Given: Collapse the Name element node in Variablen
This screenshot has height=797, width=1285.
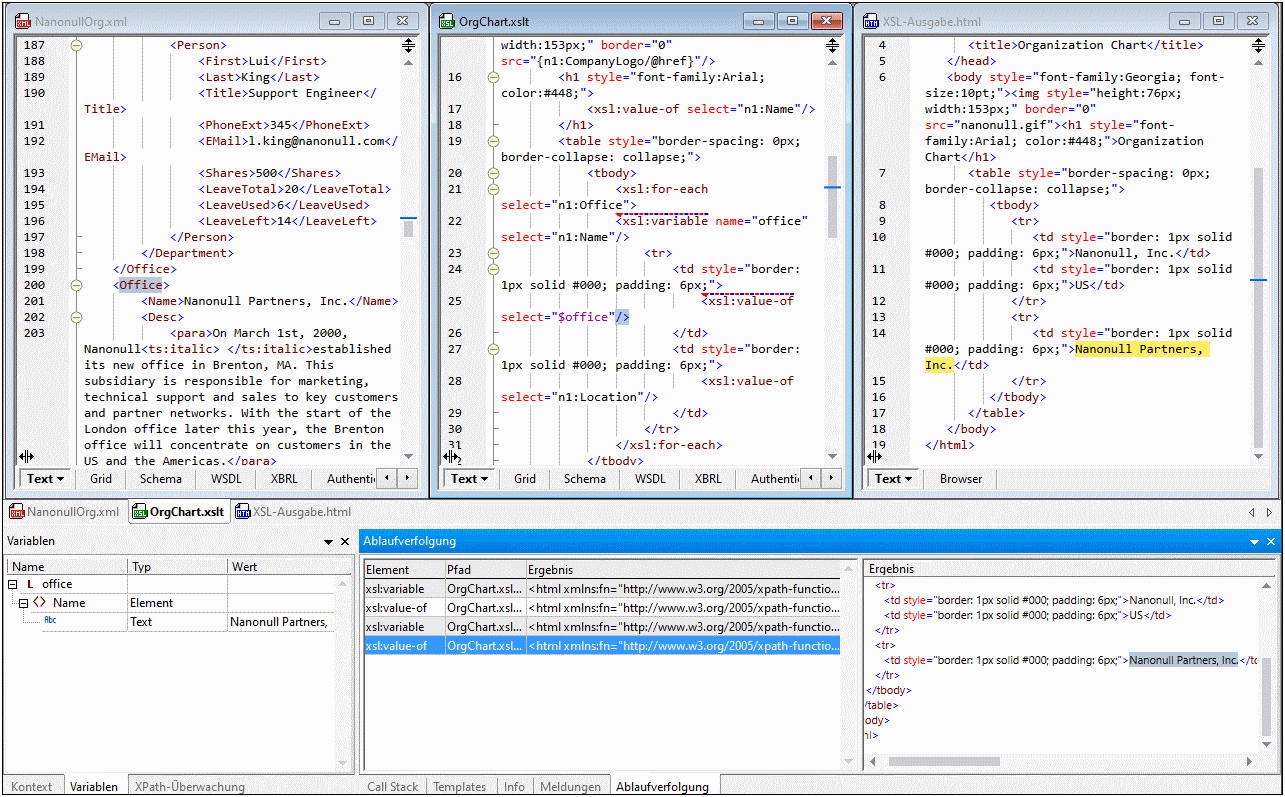Looking at the screenshot, I should (x=22, y=603).
